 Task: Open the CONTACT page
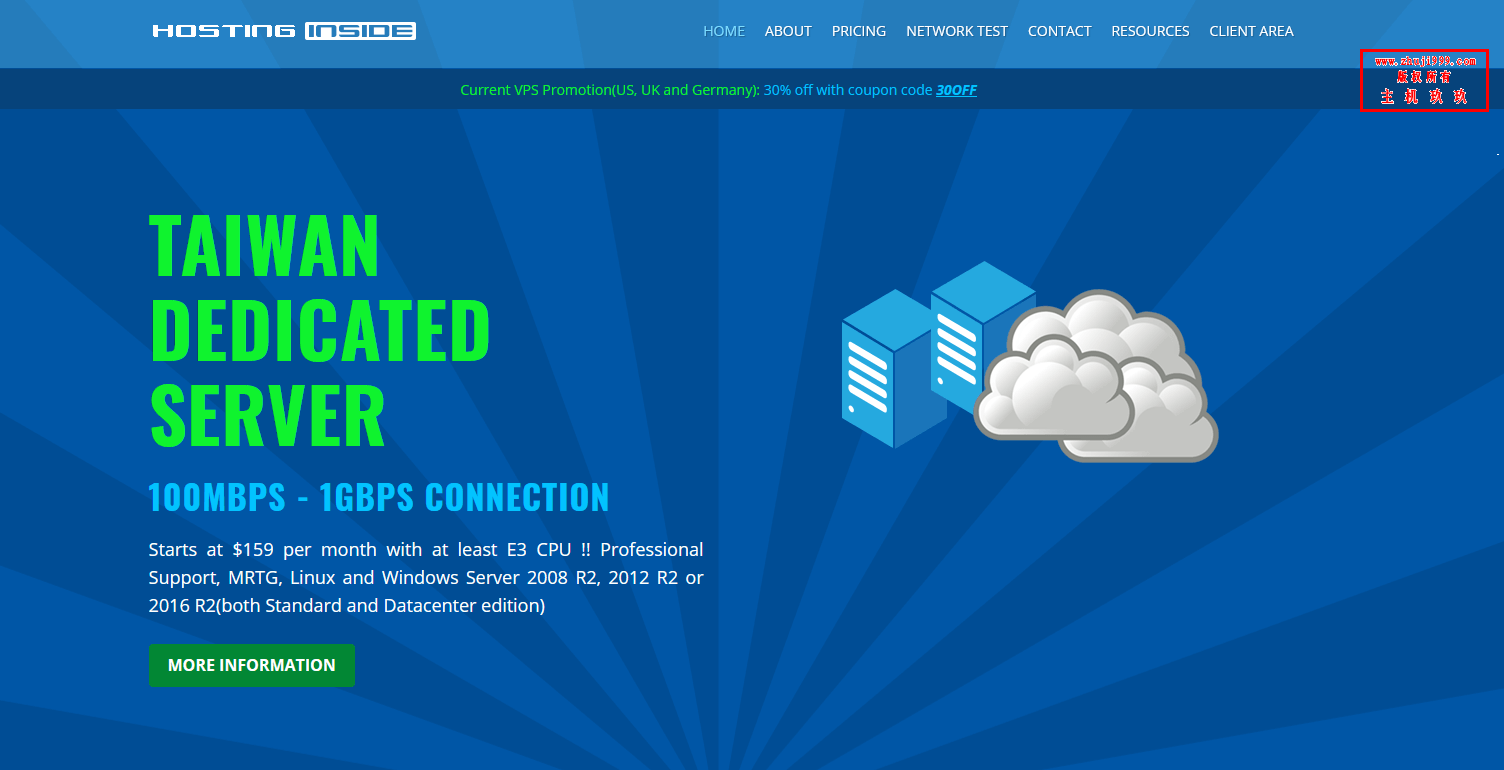[1059, 31]
